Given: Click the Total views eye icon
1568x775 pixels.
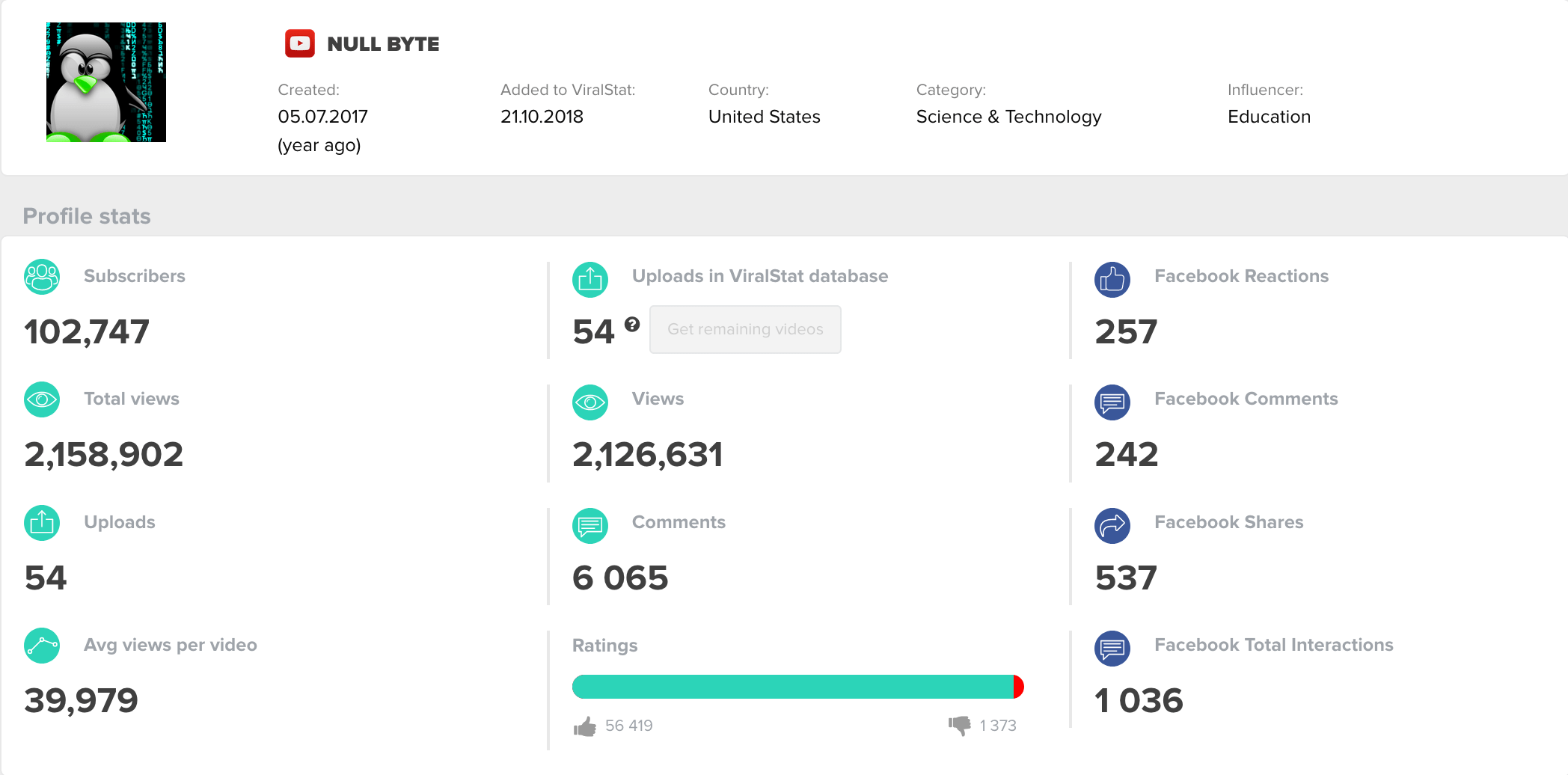Looking at the screenshot, I should pyautogui.click(x=42, y=399).
